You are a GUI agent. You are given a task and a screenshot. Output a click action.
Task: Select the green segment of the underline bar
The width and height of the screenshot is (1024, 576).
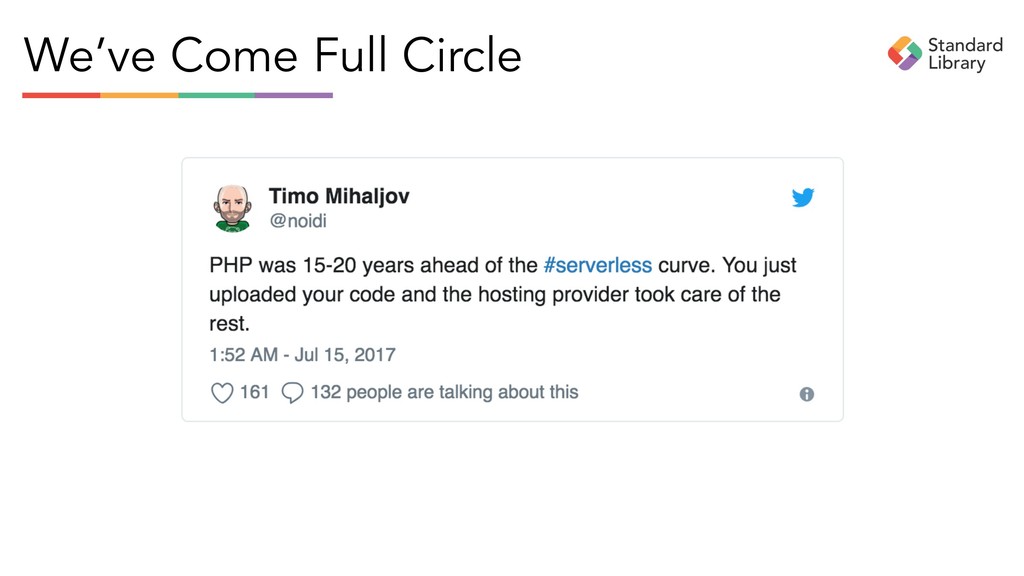tap(216, 95)
